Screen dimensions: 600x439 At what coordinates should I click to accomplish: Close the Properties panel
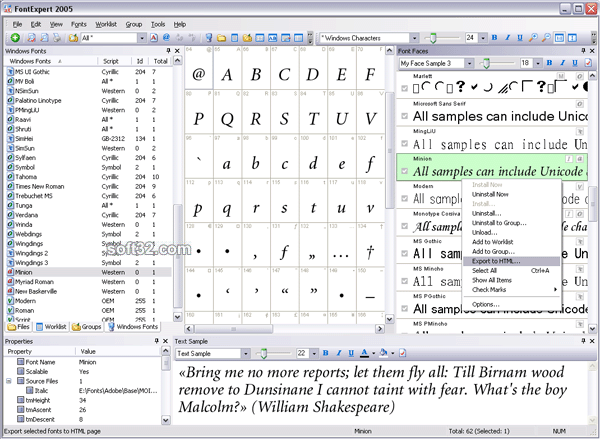165,341
